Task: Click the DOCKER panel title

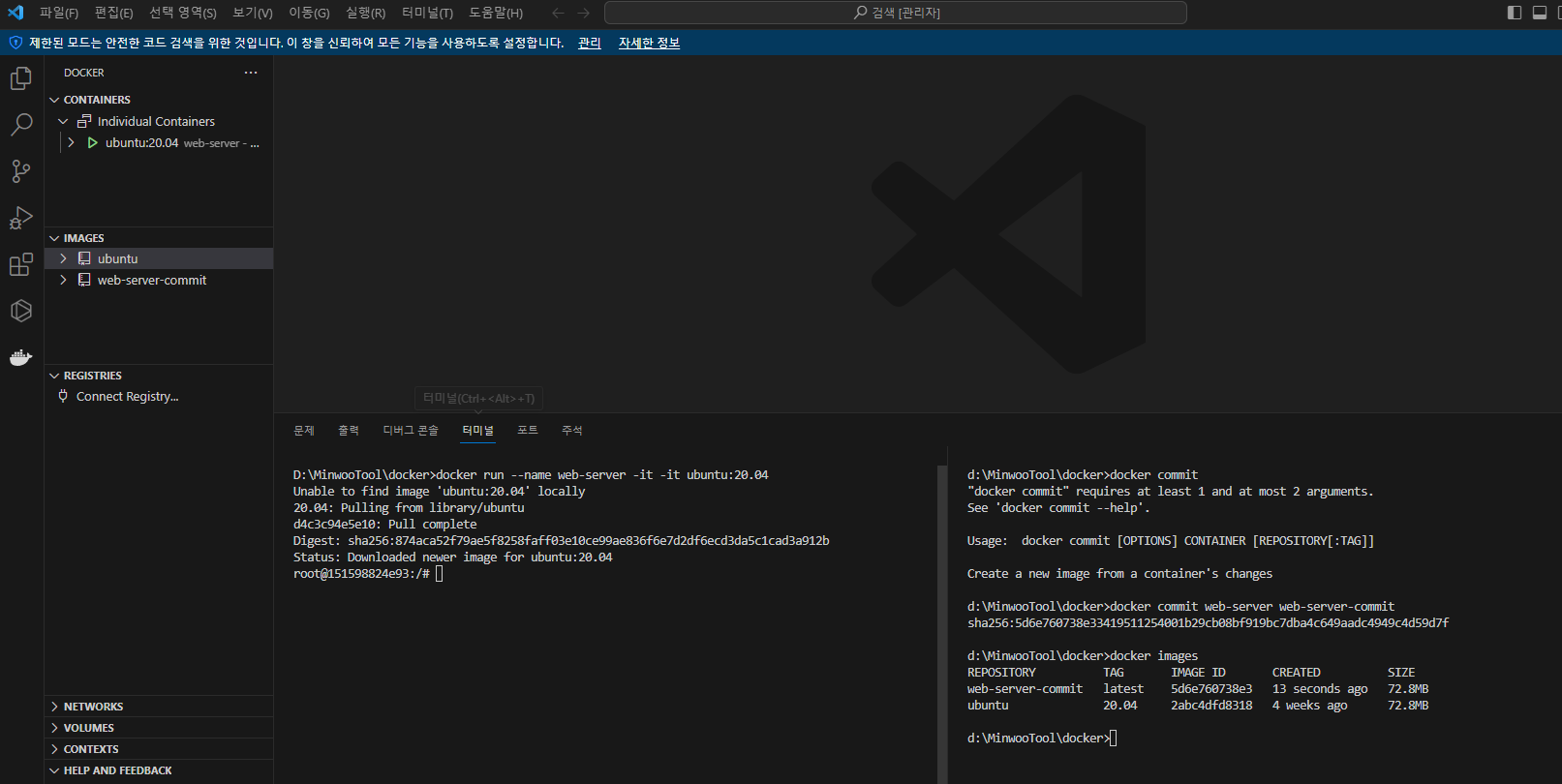Action: tap(84, 73)
